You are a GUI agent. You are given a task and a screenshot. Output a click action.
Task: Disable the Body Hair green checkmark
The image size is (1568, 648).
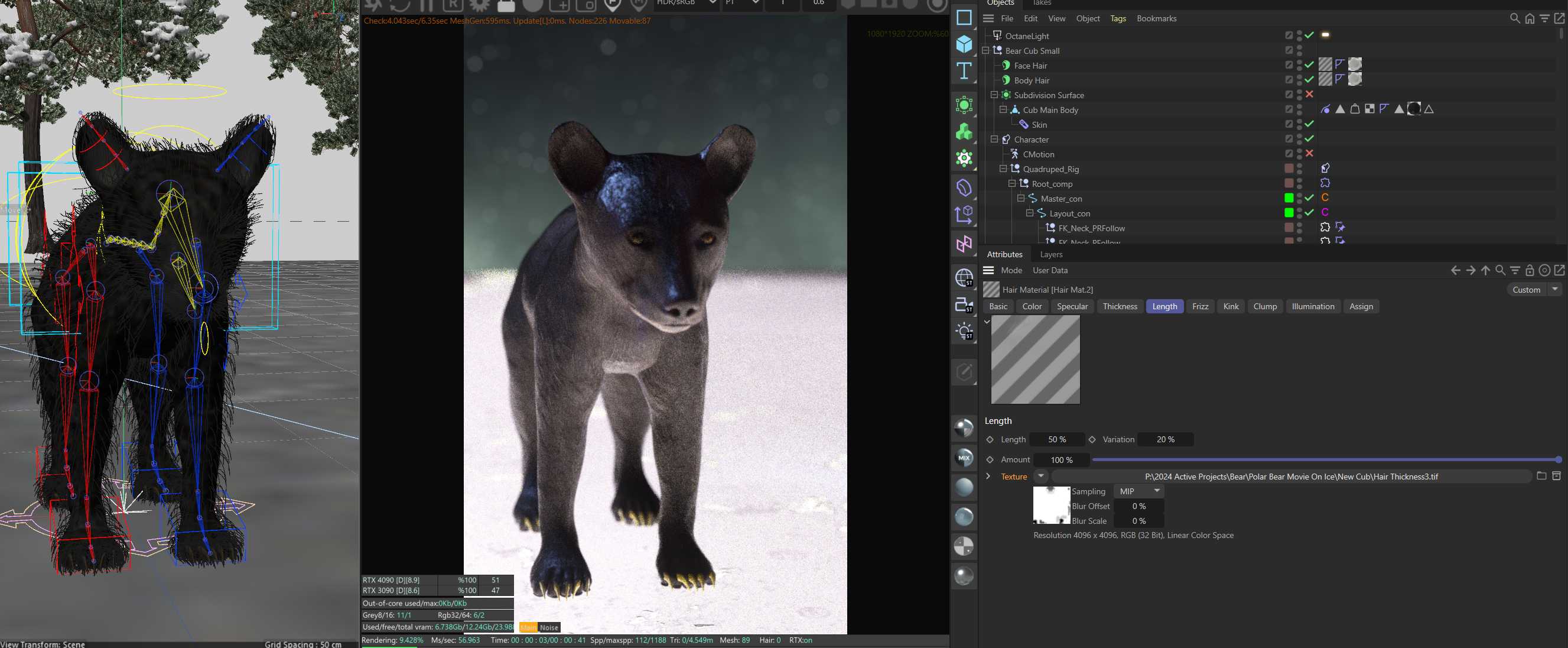[x=1309, y=80]
